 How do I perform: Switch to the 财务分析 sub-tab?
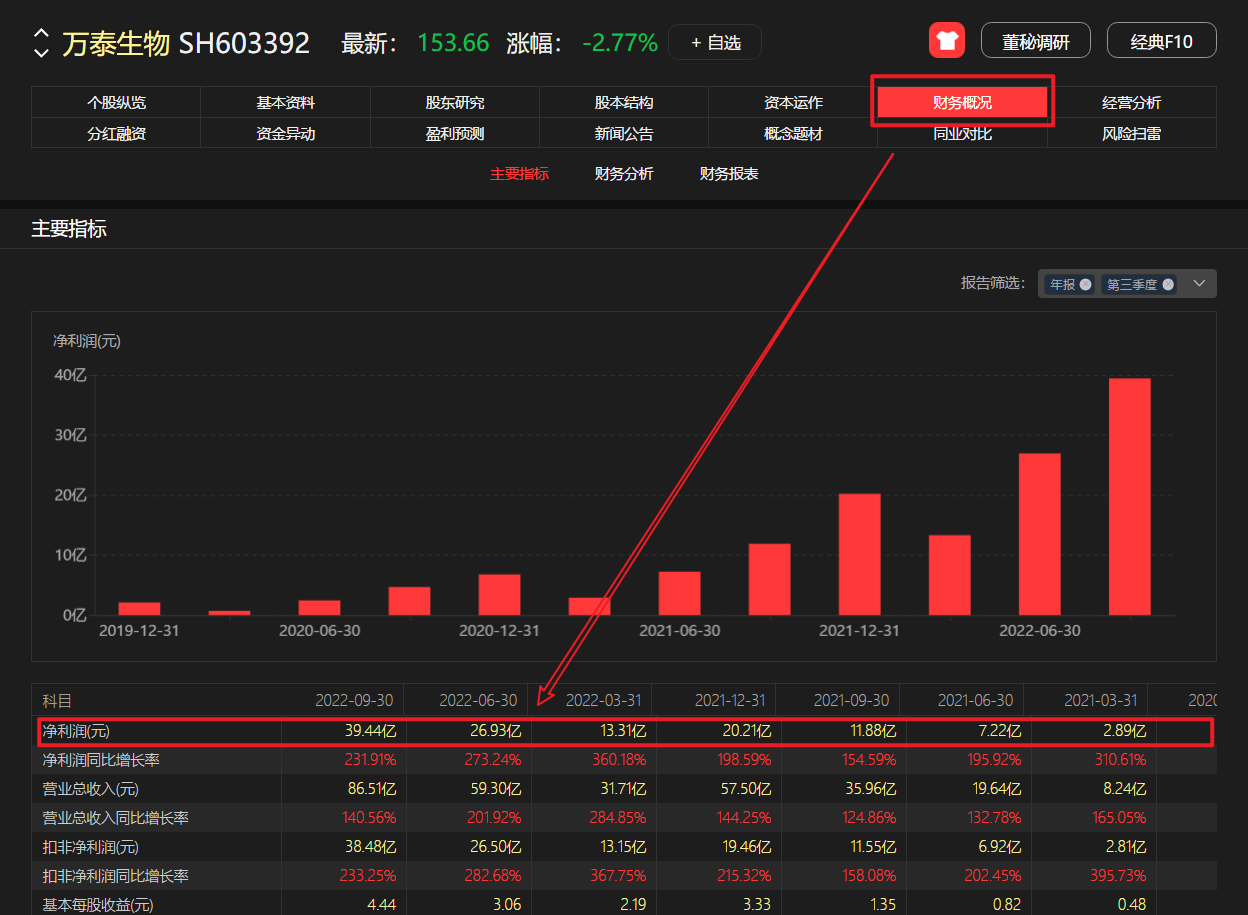coord(624,174)
